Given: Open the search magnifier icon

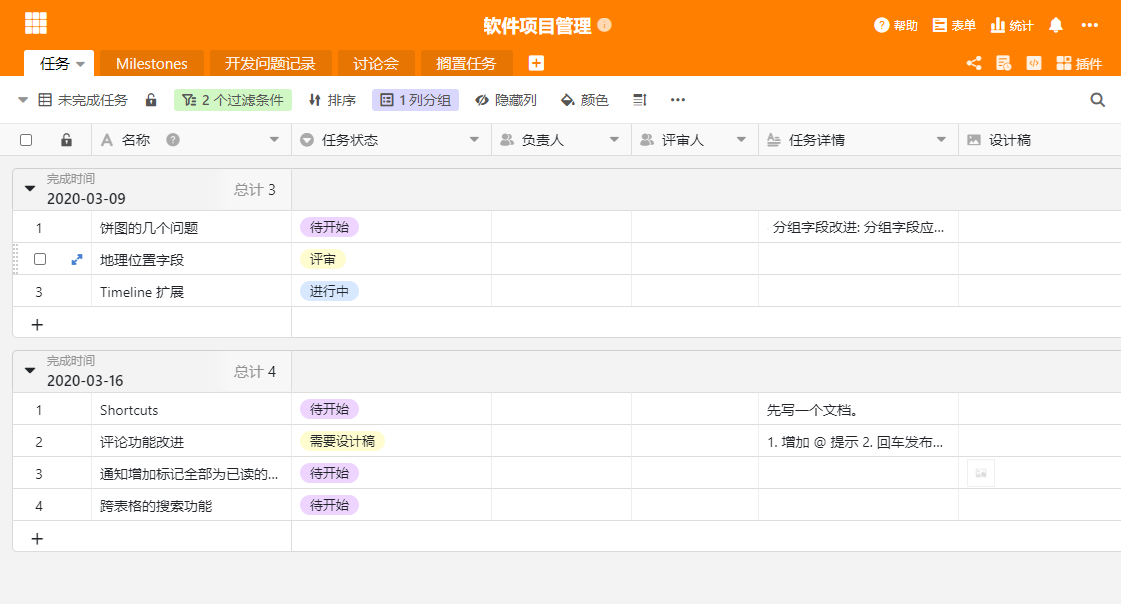Looking at the screenshot, I should 1097,100.
